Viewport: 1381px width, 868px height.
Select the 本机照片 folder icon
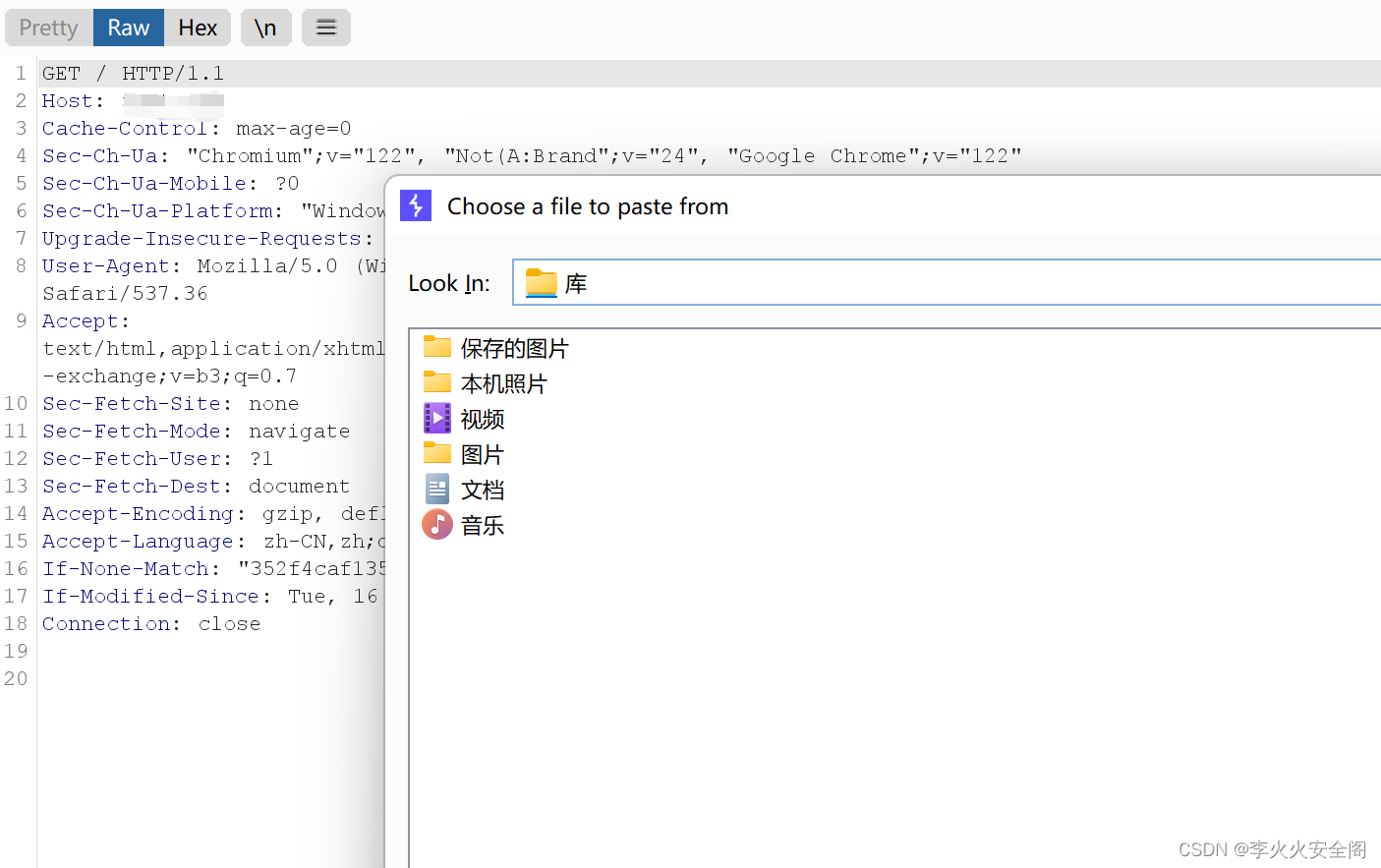pyautogui.click(x=437, y=382)
